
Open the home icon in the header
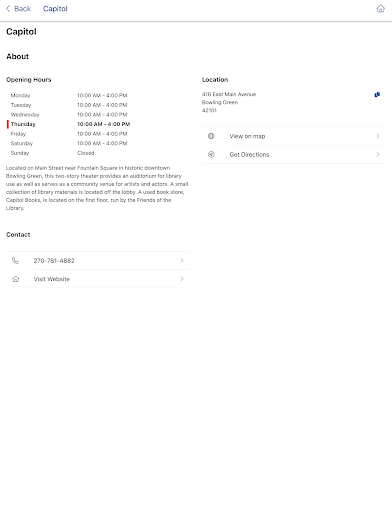(x=380, y=9)
